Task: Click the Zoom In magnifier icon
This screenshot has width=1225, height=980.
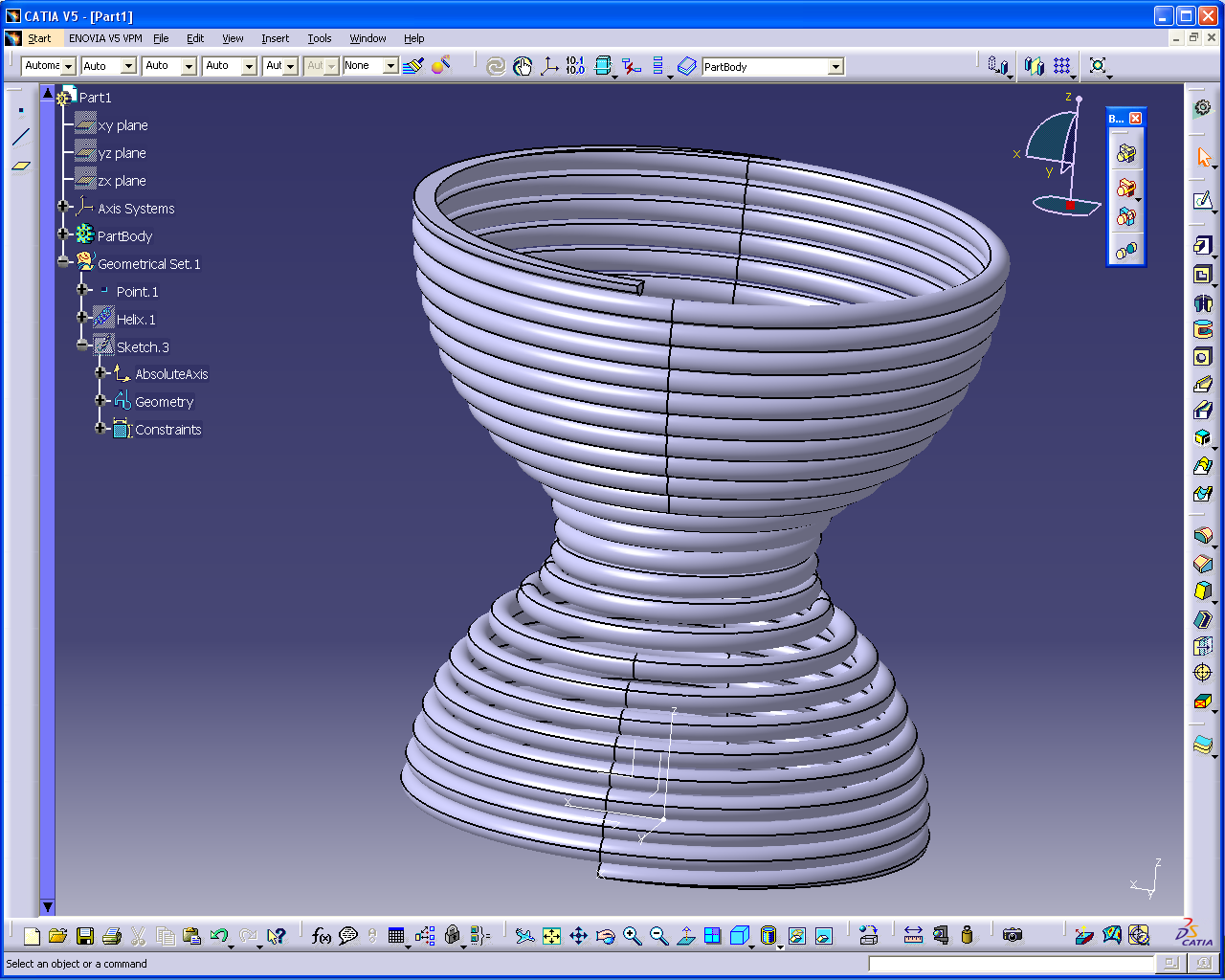Action: click(633, 936)
